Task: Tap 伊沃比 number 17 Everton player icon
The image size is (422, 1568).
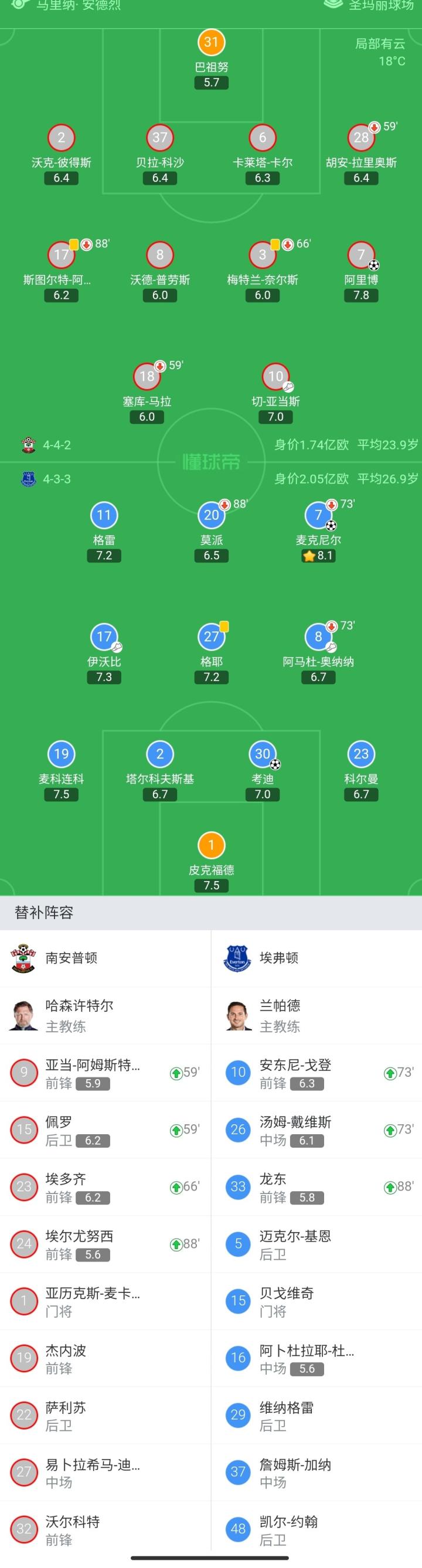Action: coord(104,637)
